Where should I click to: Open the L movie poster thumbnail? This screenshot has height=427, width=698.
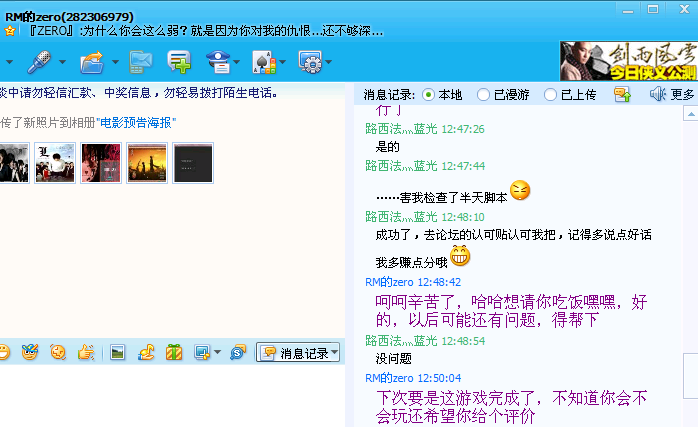(x=55, y=163)
